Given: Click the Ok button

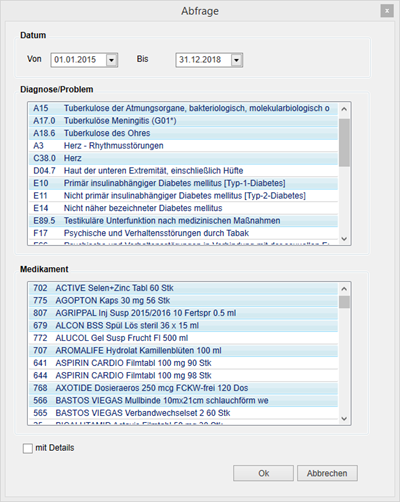Looking at the screenshot, I should pyautogui.click(x=263, y=473).
